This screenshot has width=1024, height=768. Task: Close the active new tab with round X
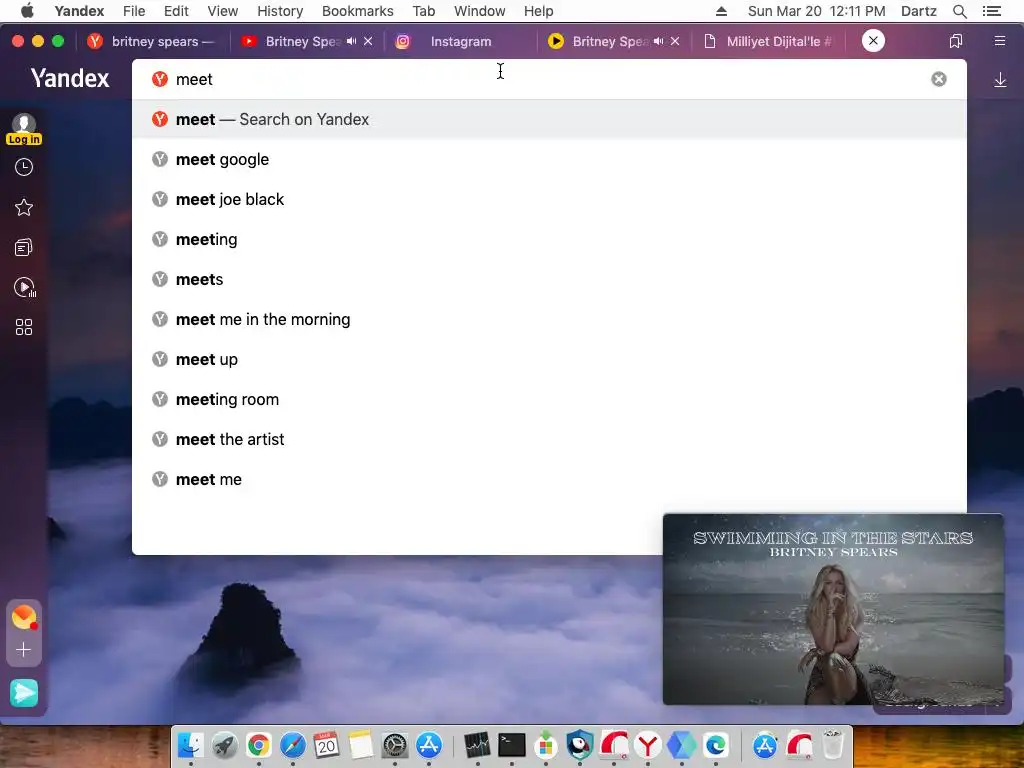click(873, 40)
